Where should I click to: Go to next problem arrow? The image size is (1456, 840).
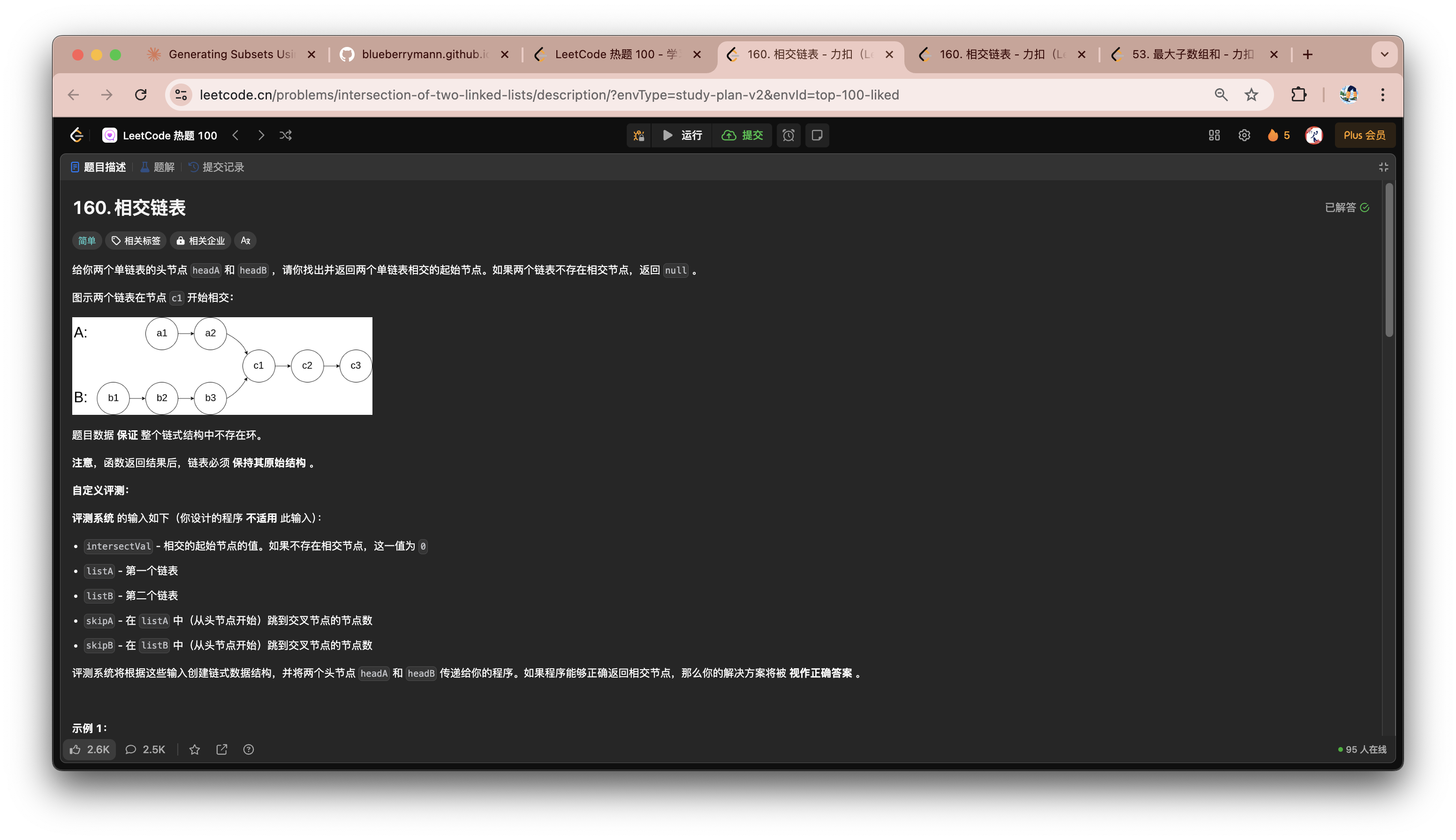point(261,135)
